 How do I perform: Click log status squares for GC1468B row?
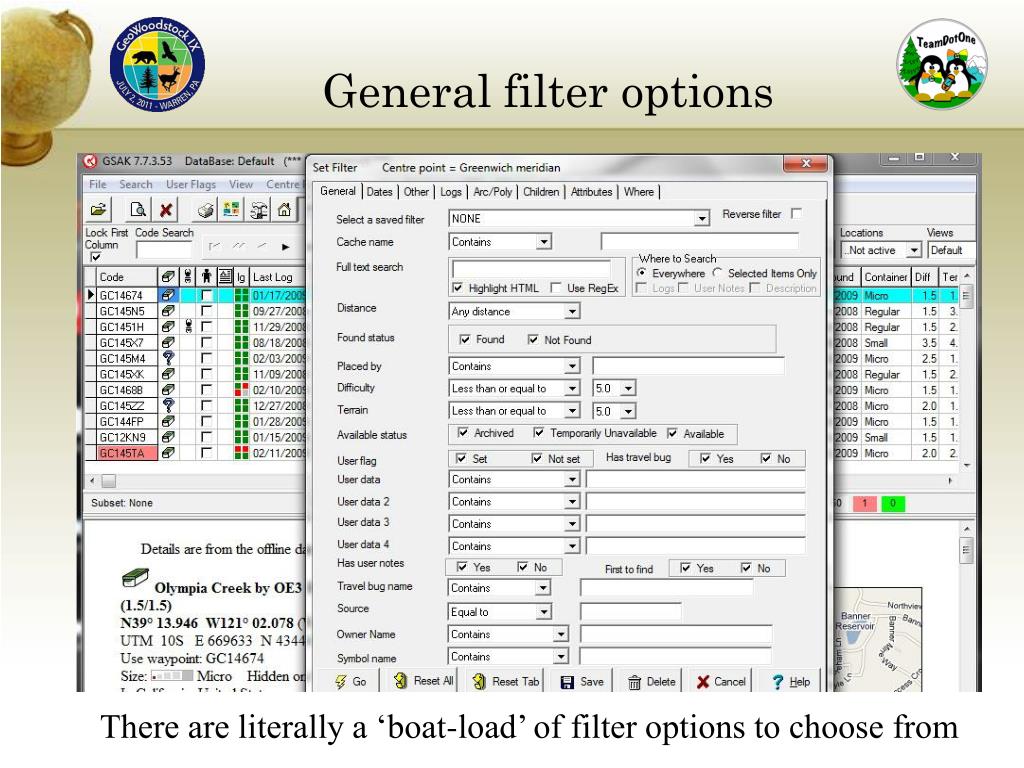242,390
